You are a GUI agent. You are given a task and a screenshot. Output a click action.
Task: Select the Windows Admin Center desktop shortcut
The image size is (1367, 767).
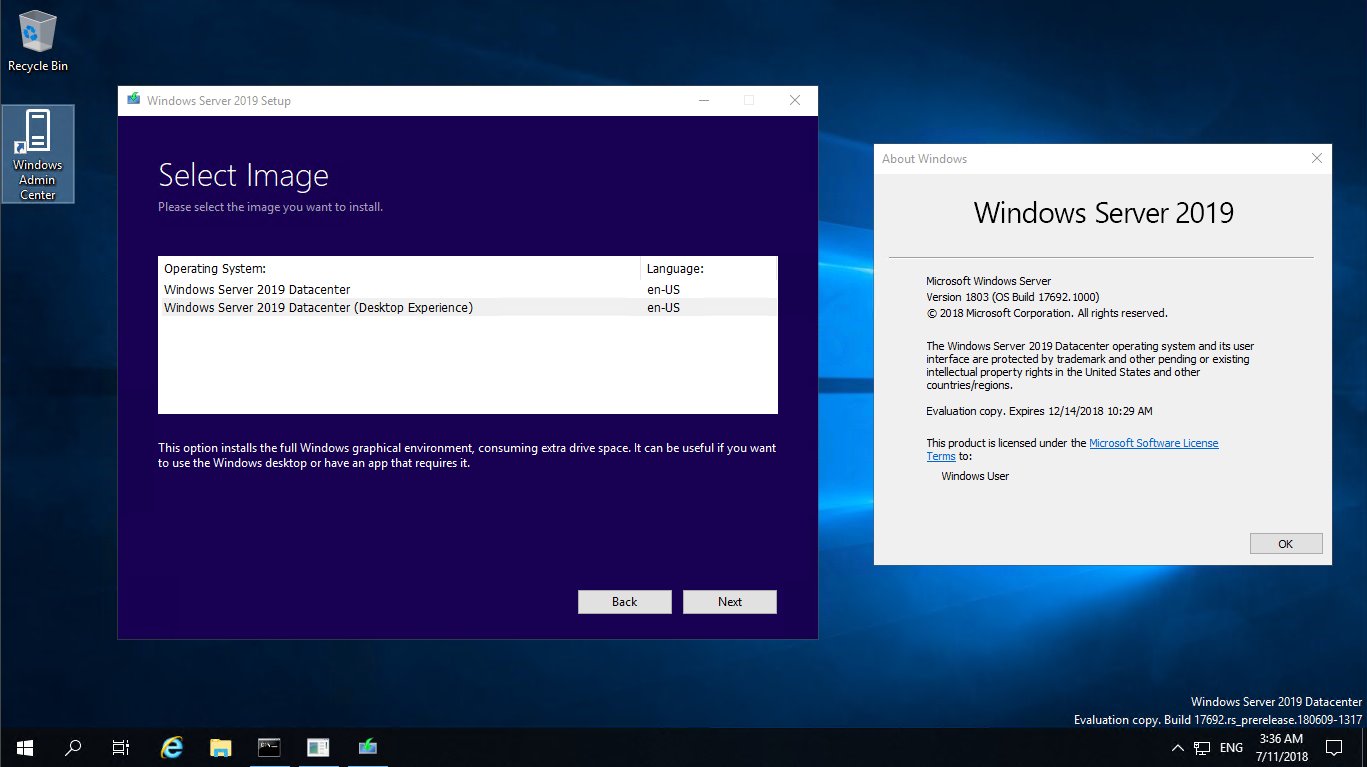(38, 154)
